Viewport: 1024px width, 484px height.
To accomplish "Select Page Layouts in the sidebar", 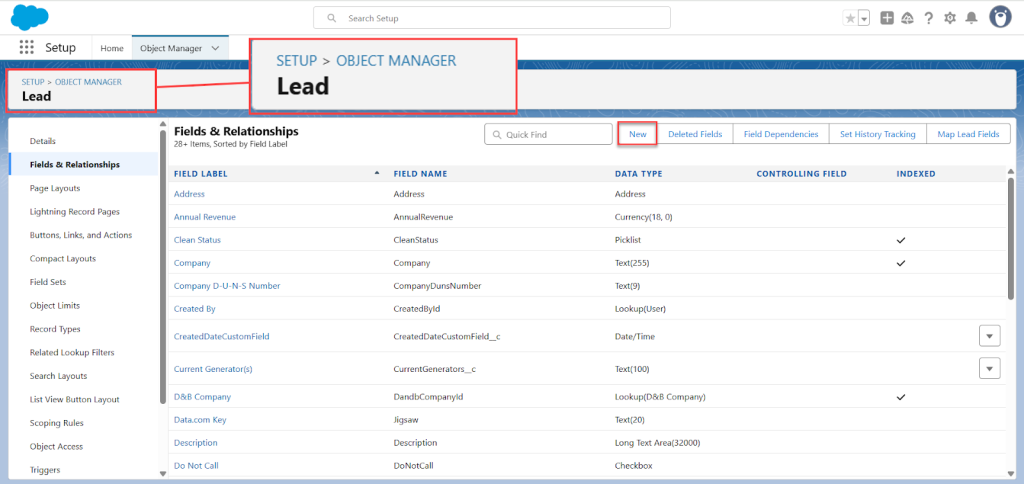I will tap(55, 188).
